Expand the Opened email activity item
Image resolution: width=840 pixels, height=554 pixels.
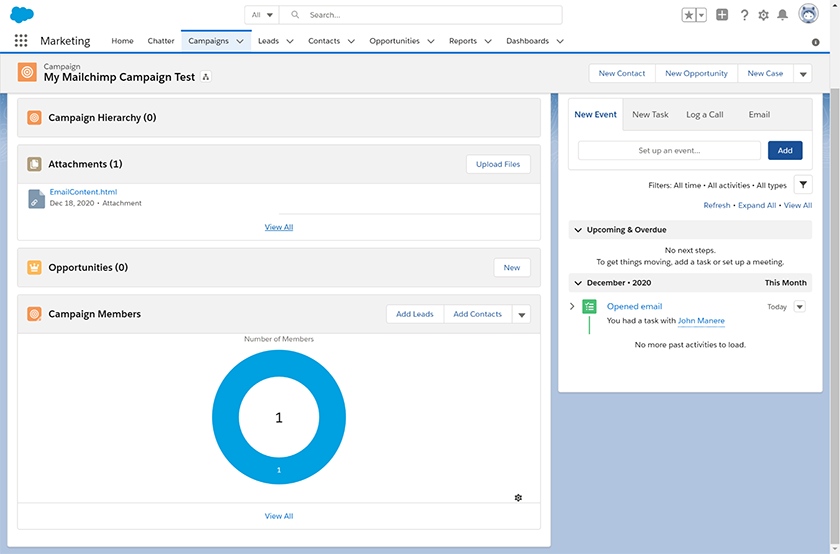pyautogui.click(x=572, y=306)
